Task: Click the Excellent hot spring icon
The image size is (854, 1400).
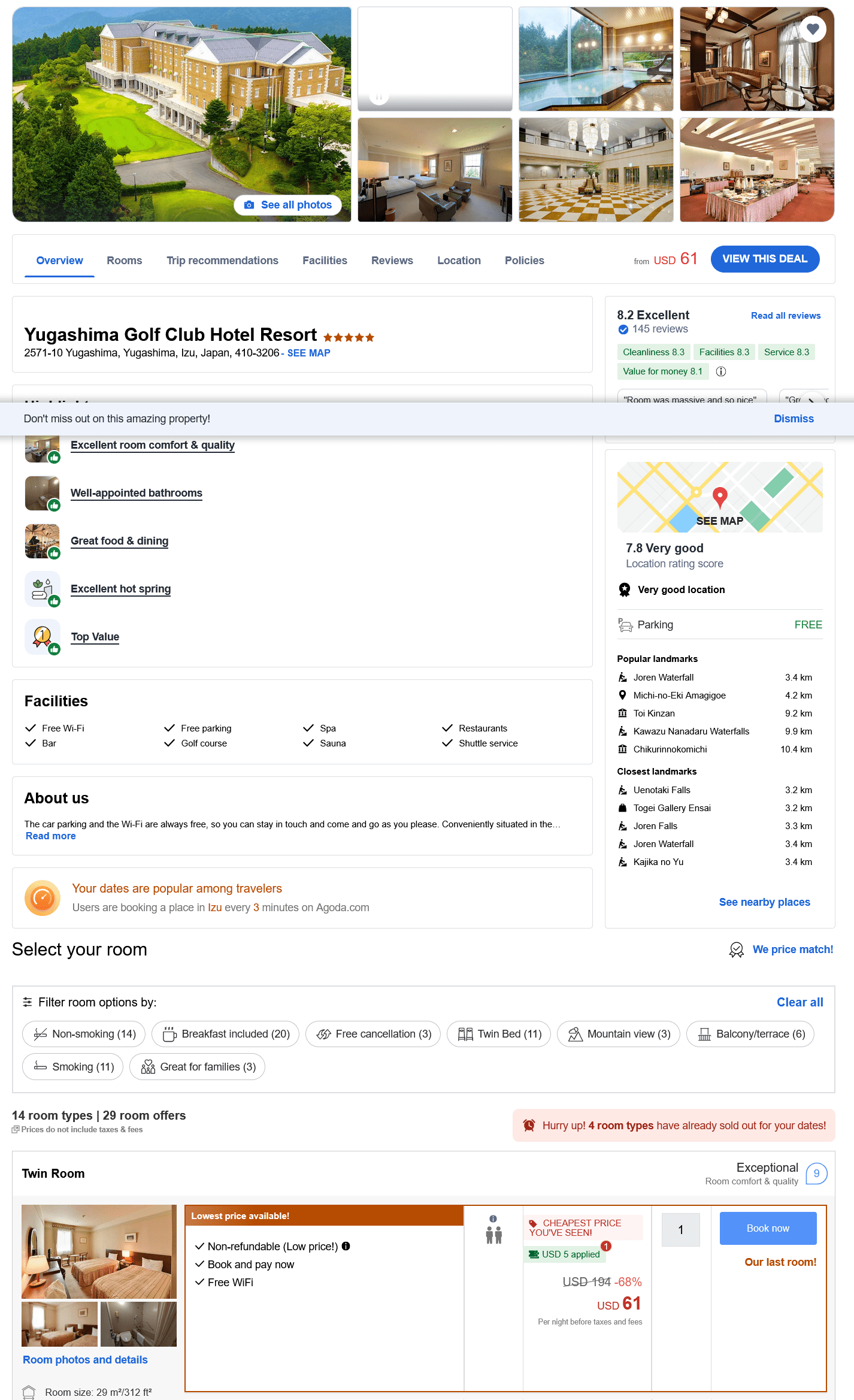Action: point(42,588)
